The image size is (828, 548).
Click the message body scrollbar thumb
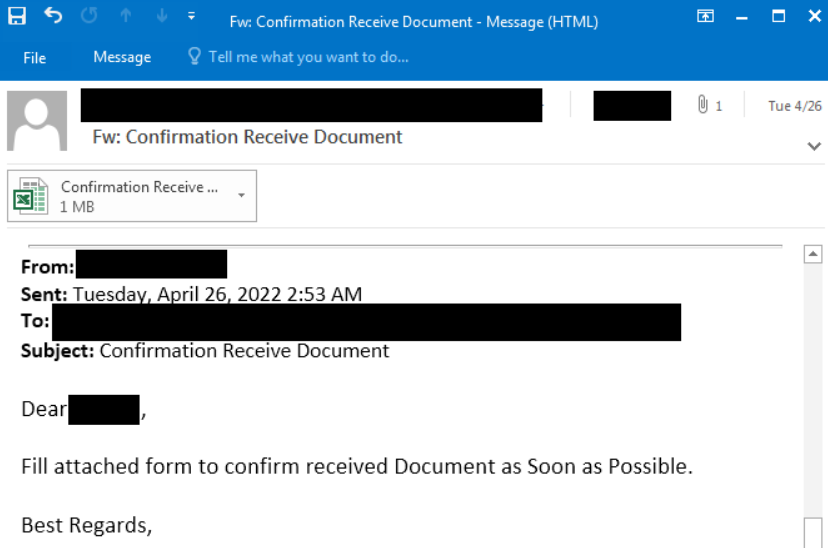[813, 532]
